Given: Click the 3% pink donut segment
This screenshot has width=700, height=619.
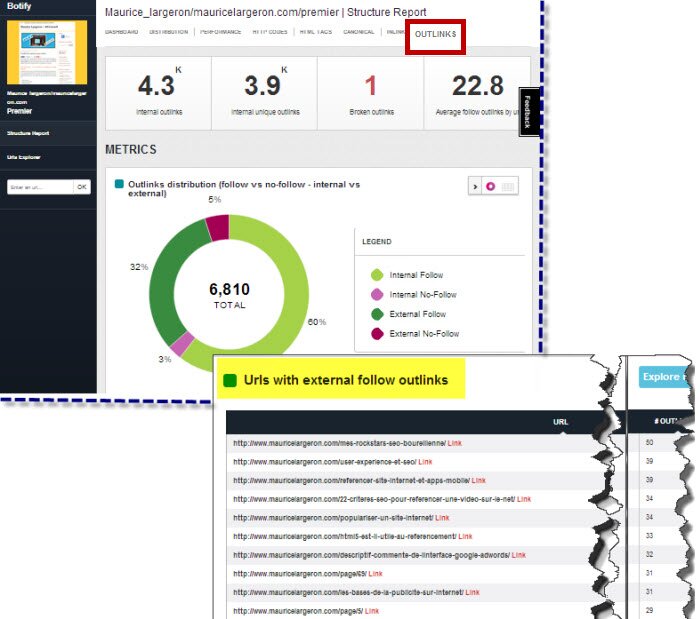Looking at the screenshot, I should click(182, 344).
